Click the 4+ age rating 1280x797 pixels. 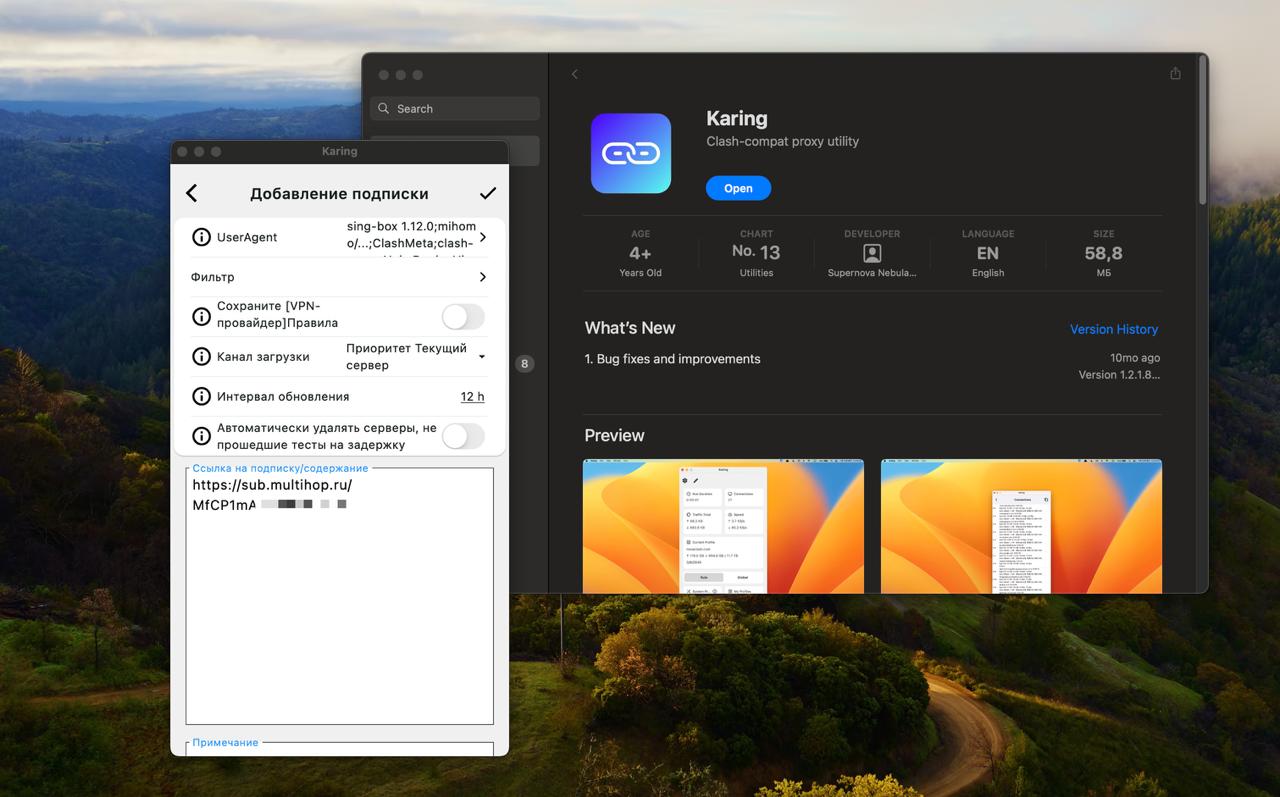(x=640, y=253)
